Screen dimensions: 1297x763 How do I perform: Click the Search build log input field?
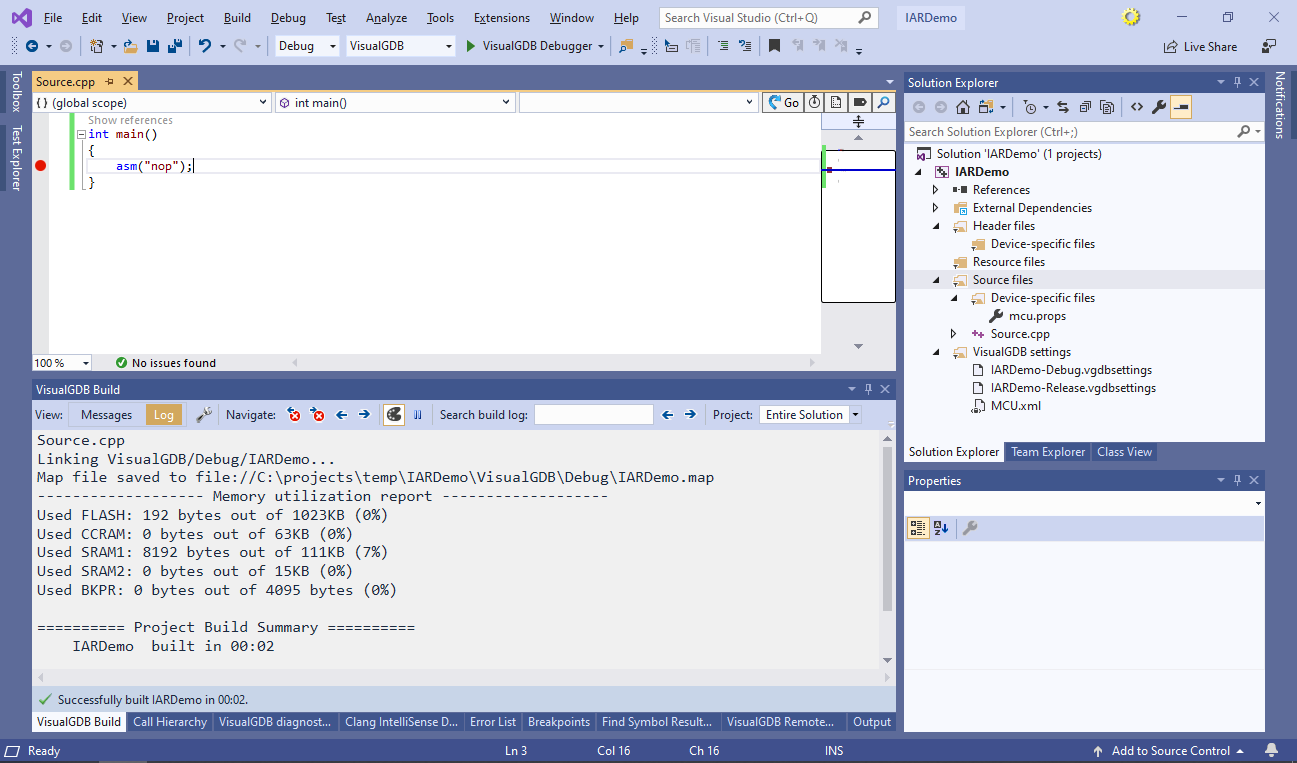pyautogui.click(x=593, y=415)
